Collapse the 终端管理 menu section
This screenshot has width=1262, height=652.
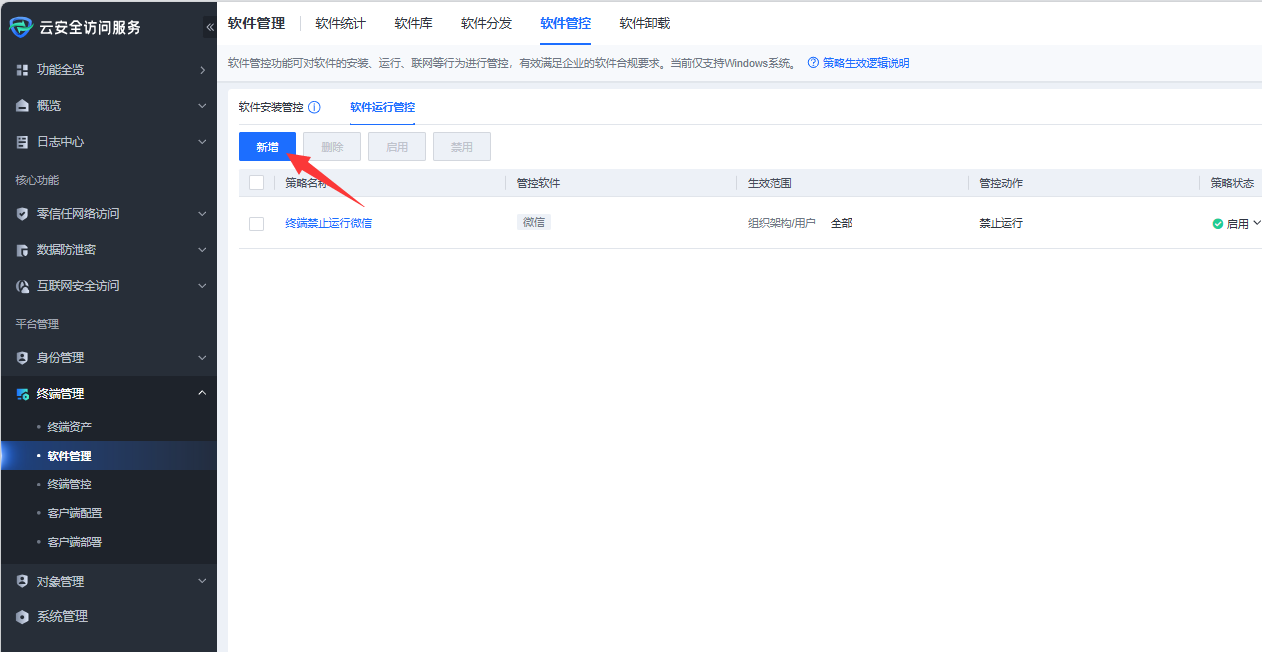pyautogui.click(x=202, y=394)
